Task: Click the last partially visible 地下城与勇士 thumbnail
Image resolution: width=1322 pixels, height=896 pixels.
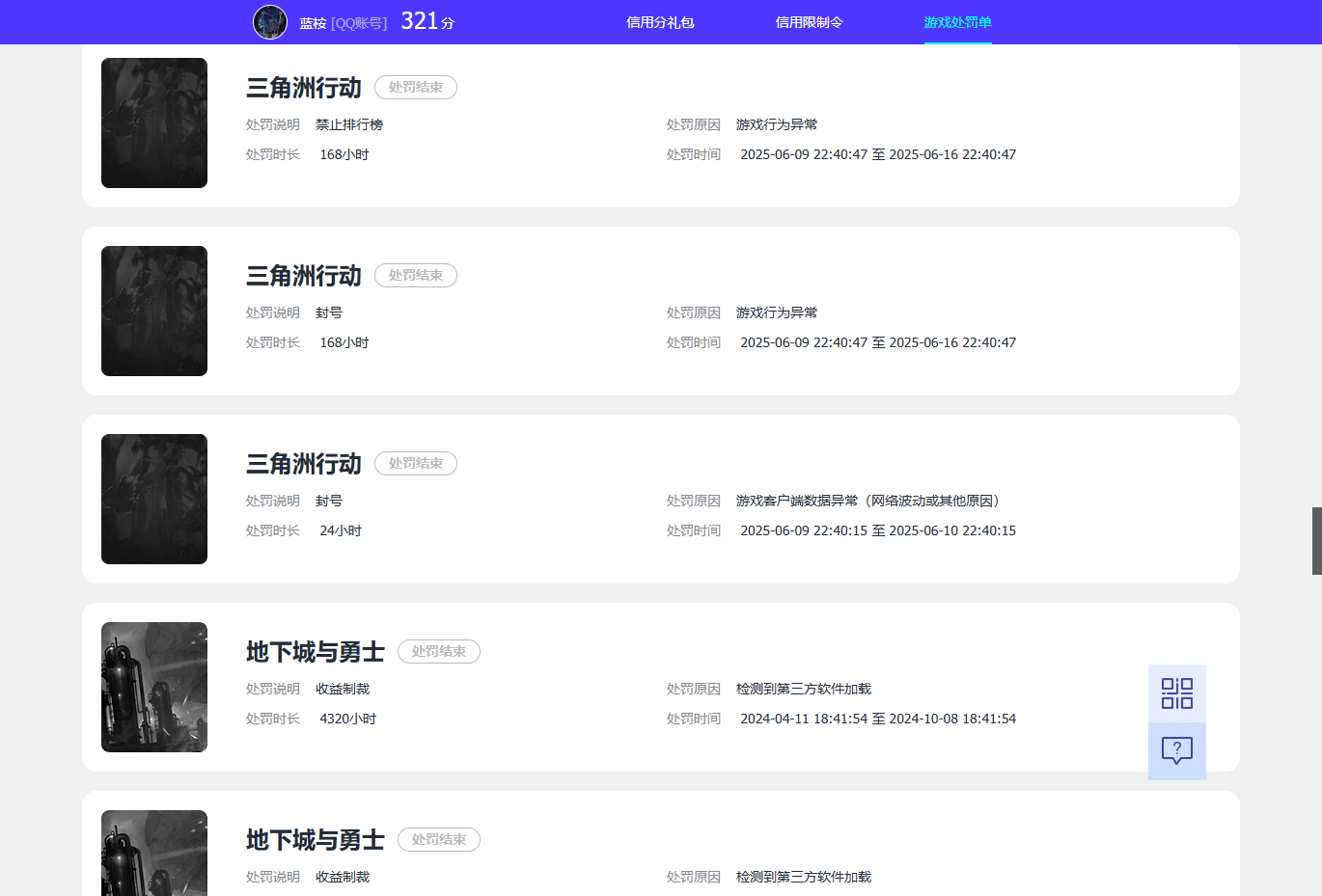Action: 154,853
